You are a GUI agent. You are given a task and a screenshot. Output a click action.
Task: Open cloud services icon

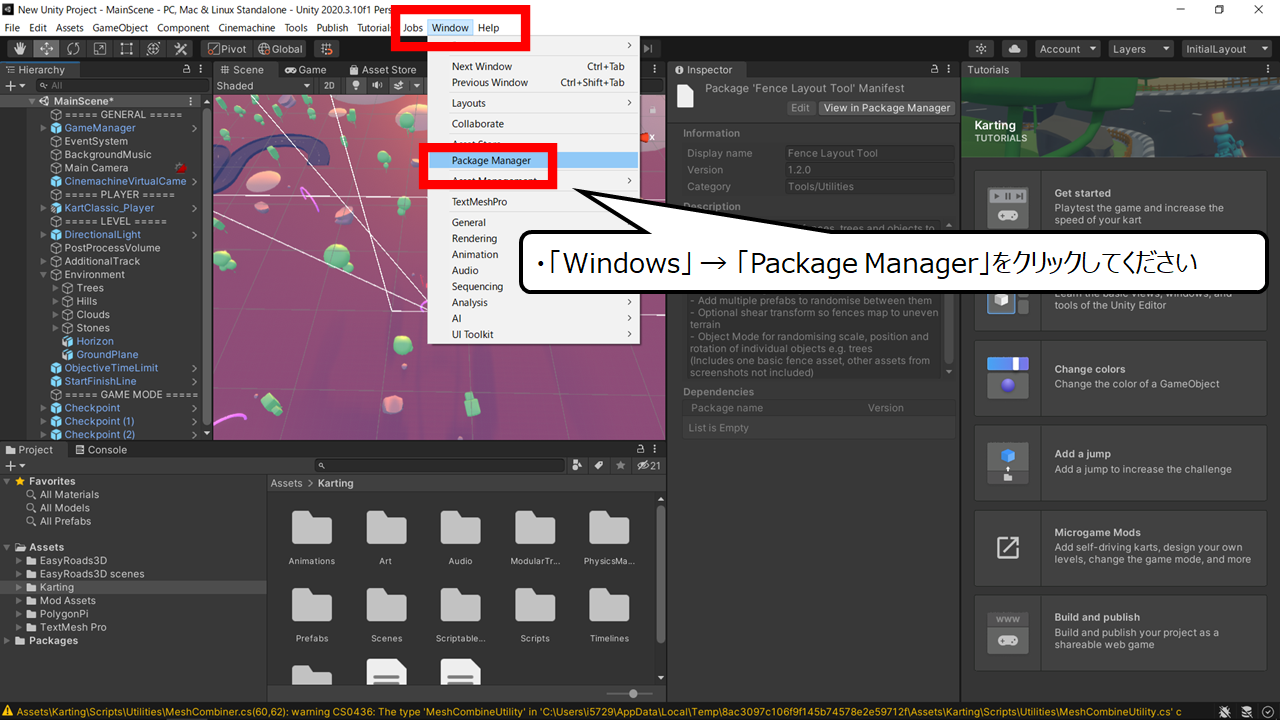pos(1014,48)
